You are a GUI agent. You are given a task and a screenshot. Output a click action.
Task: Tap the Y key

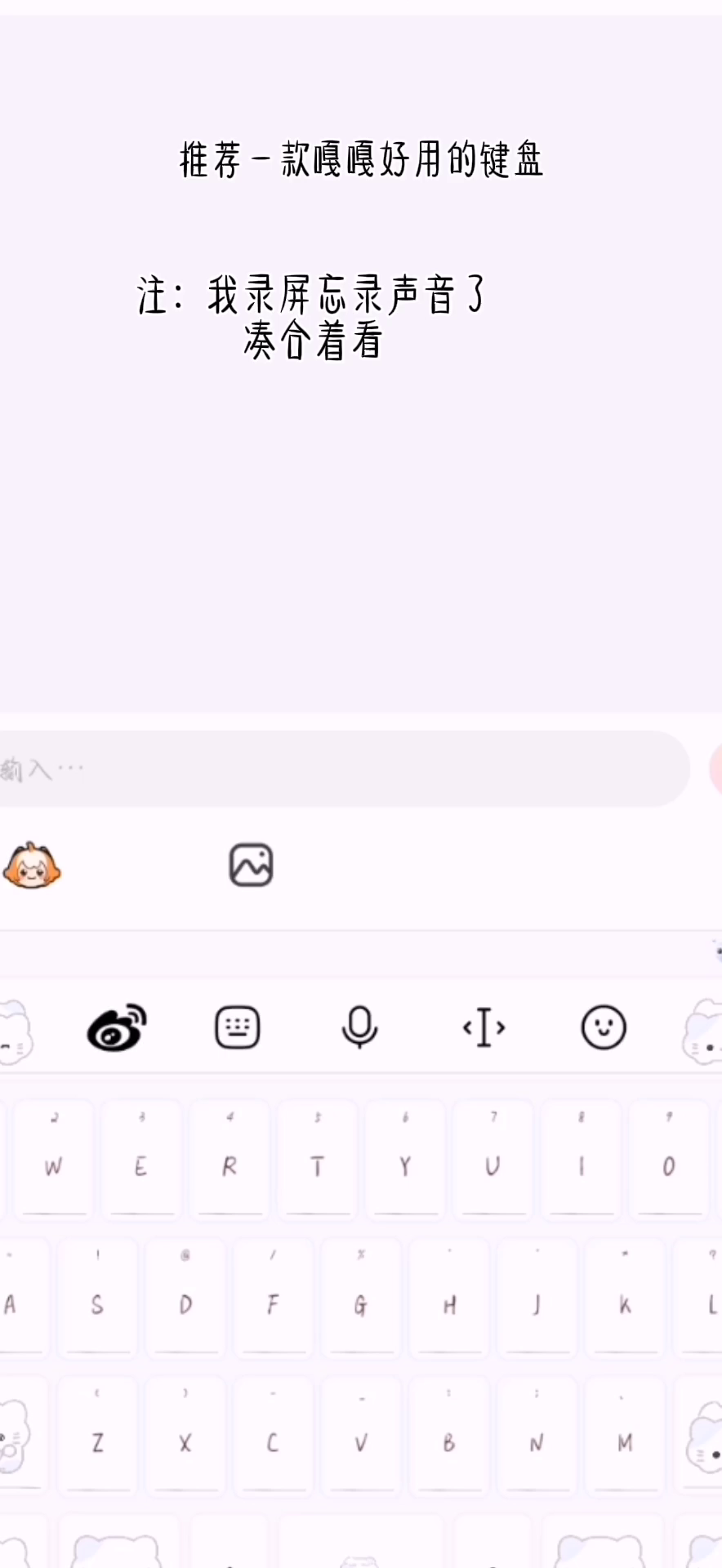pos(405,1157)
